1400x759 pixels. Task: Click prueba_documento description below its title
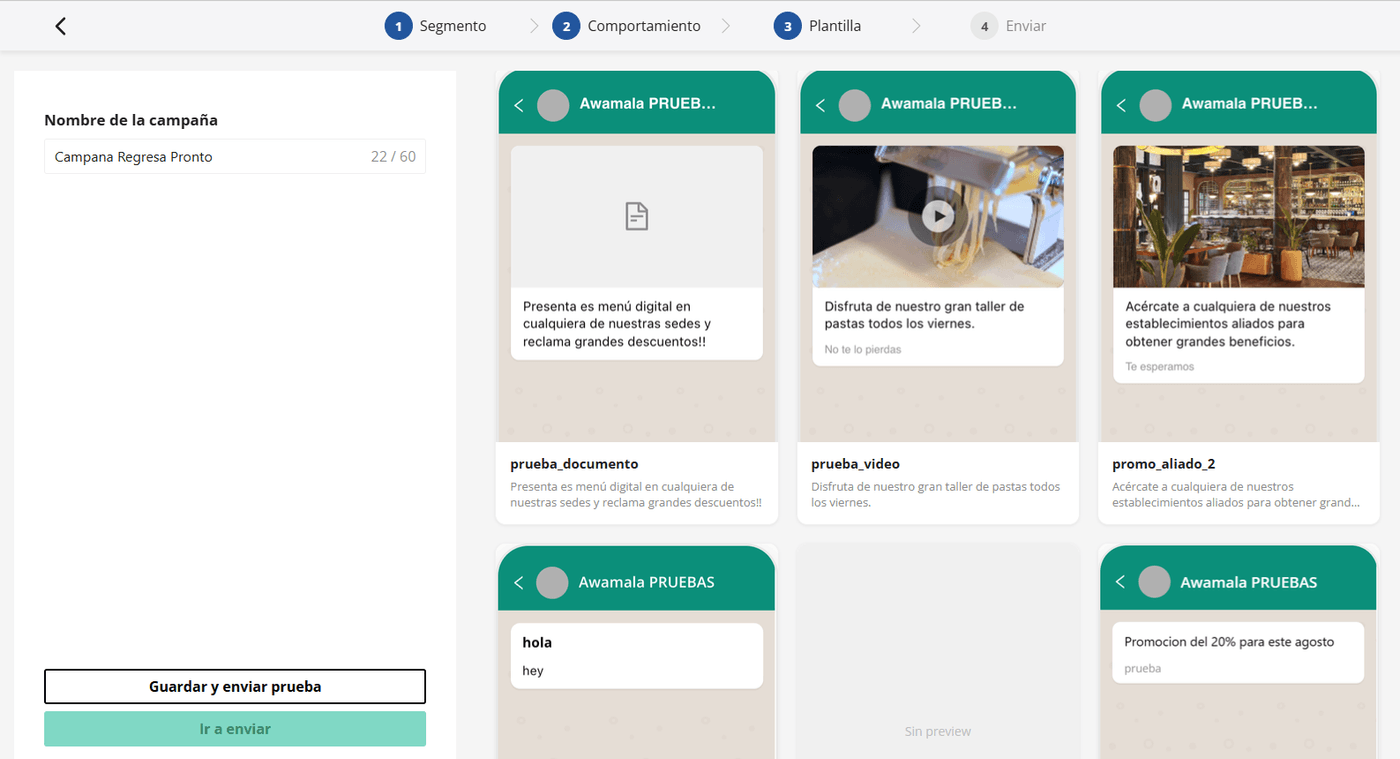[636, 495]
